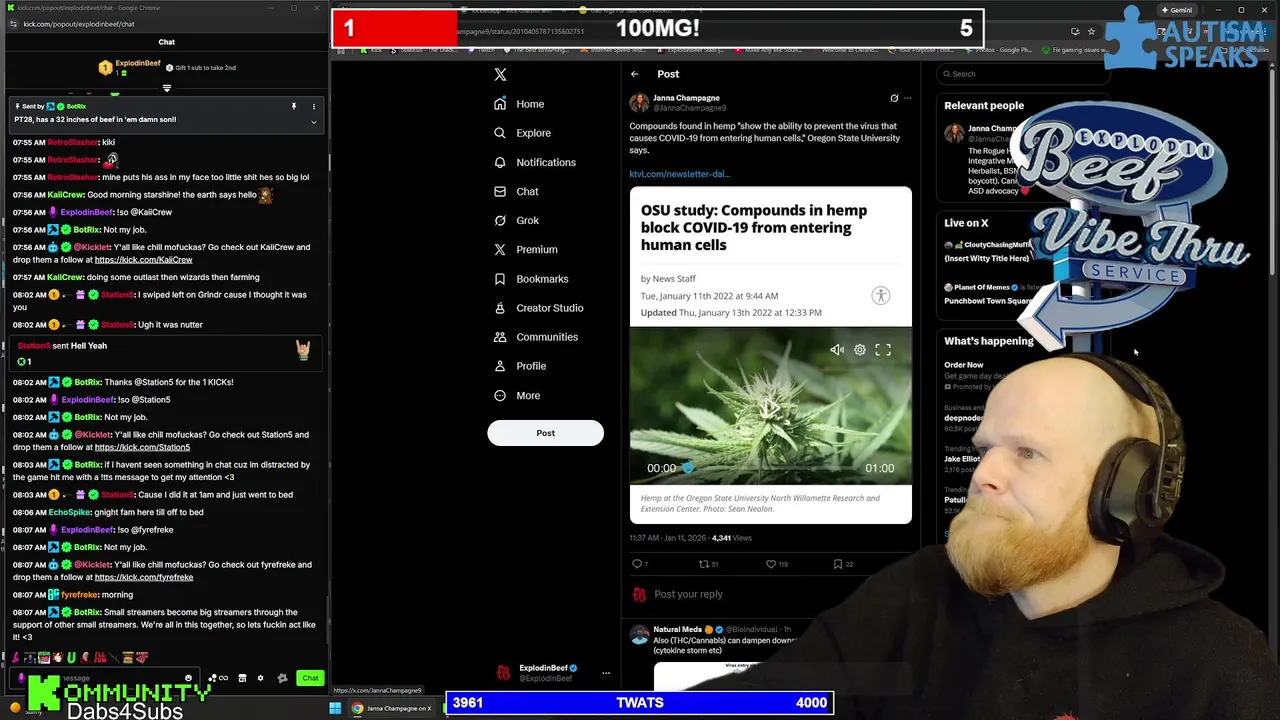This screenshot has width=1280, height=720.
Task: Open the kick.com/fyrefreke link
Action: pos(144,577)
